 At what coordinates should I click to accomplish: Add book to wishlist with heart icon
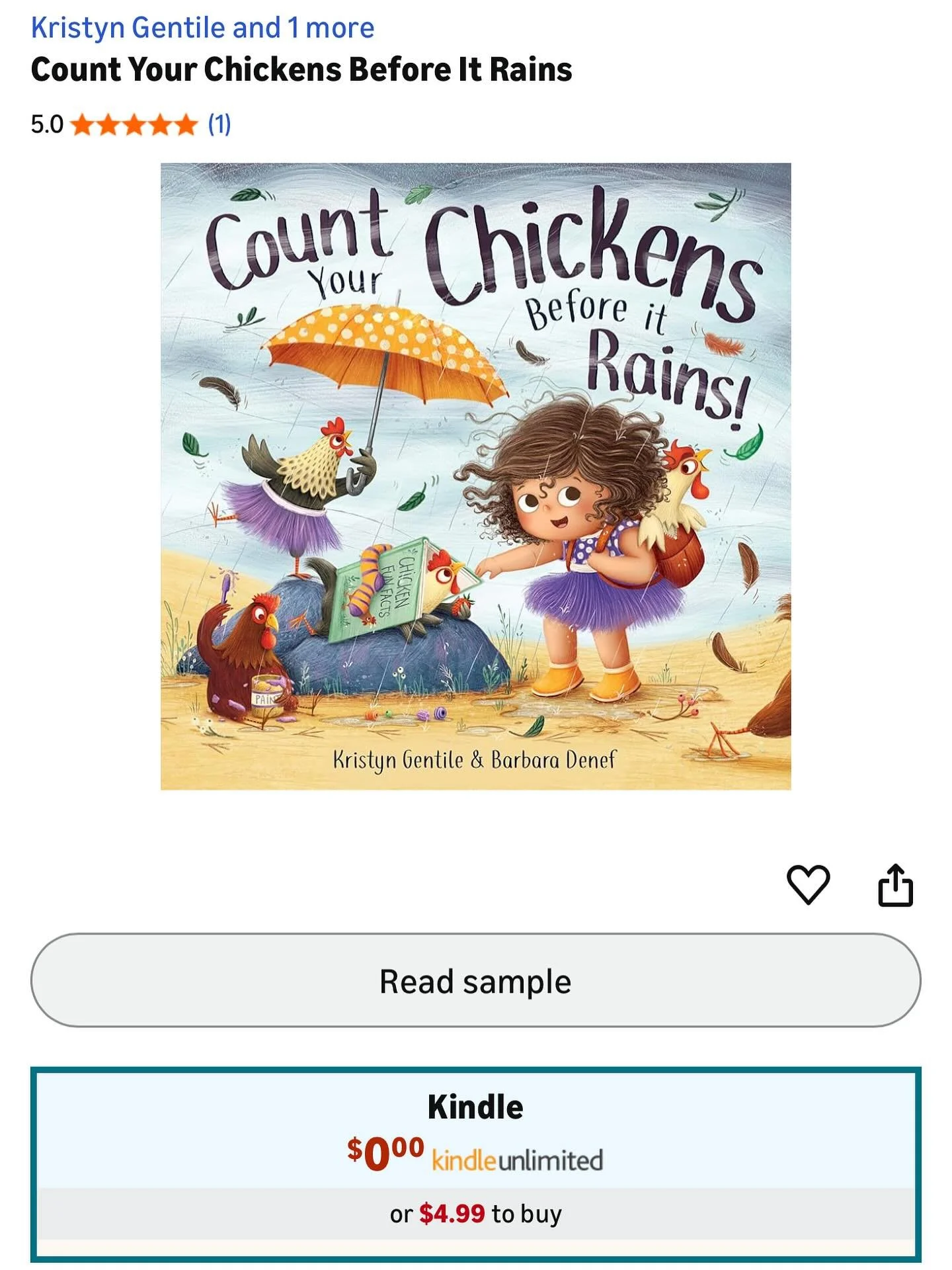point(808,884)
